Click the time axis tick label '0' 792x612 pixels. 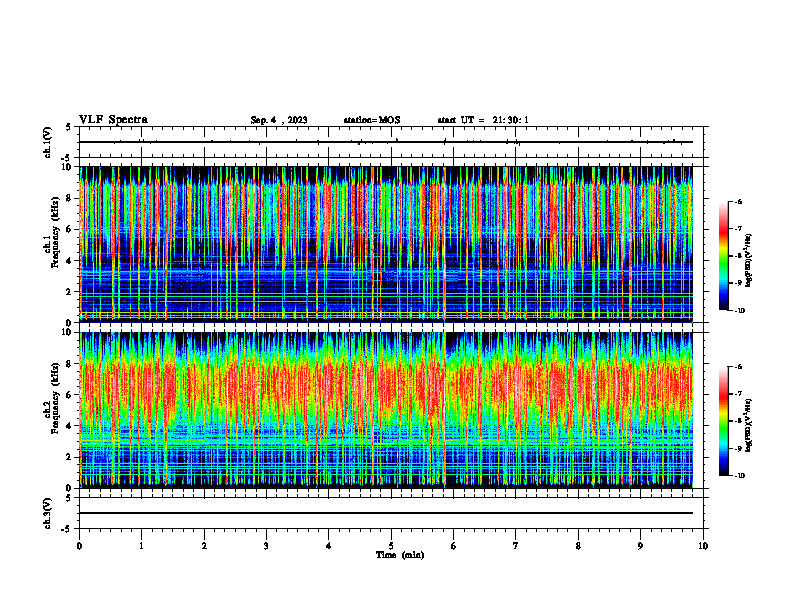tap(79, 546)
